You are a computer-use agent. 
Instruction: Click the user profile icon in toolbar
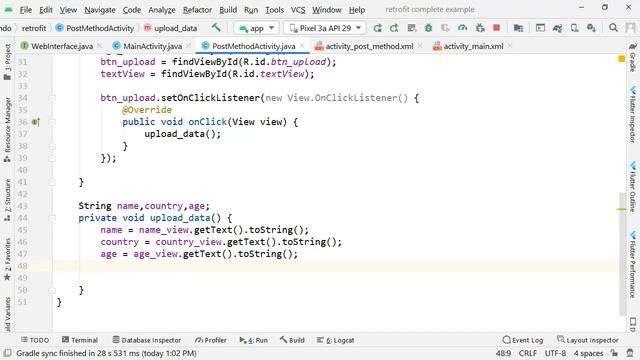[631, 28]
